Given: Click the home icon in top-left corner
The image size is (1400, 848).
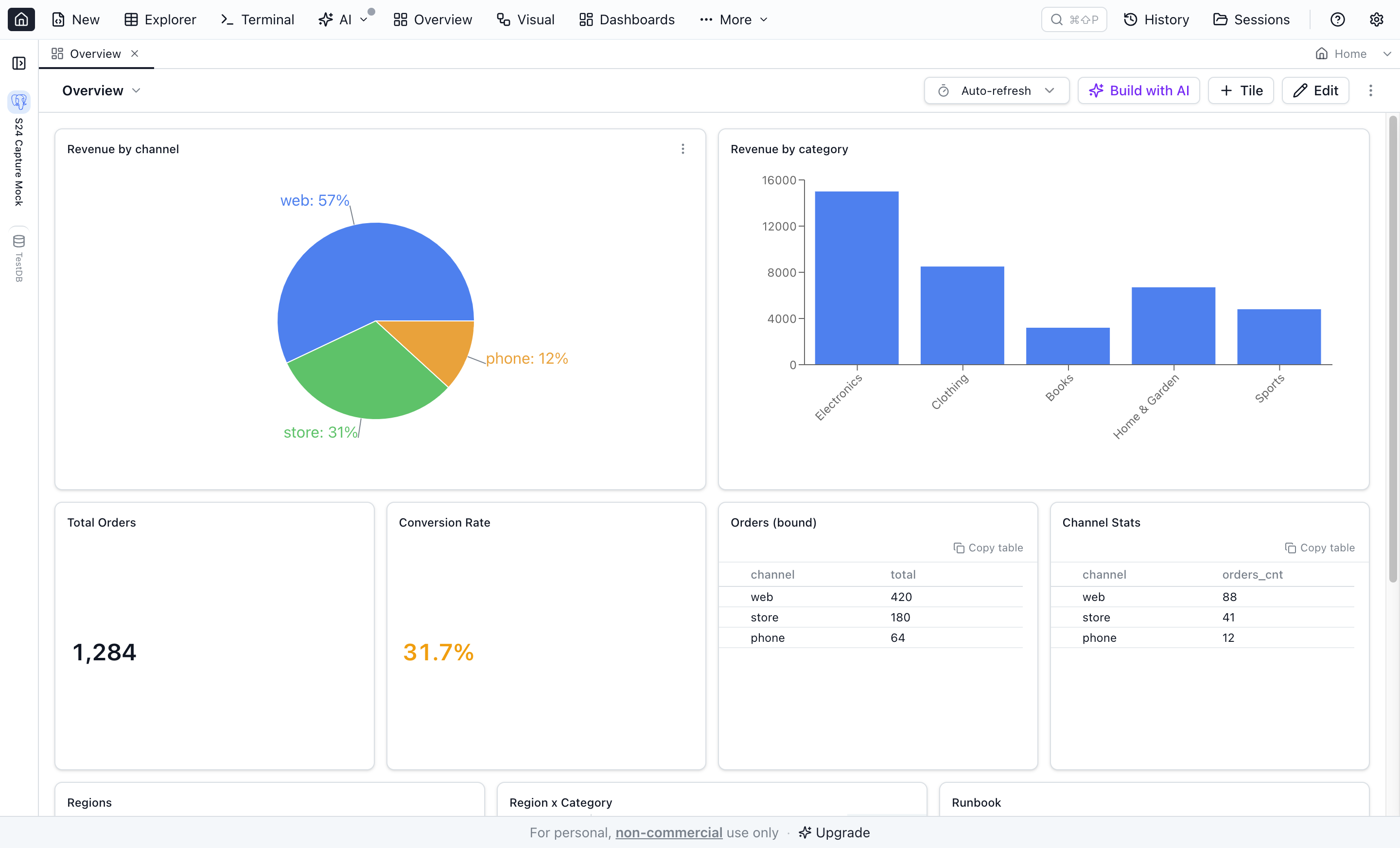Looking at the screenshot, I should pos(21,19).
